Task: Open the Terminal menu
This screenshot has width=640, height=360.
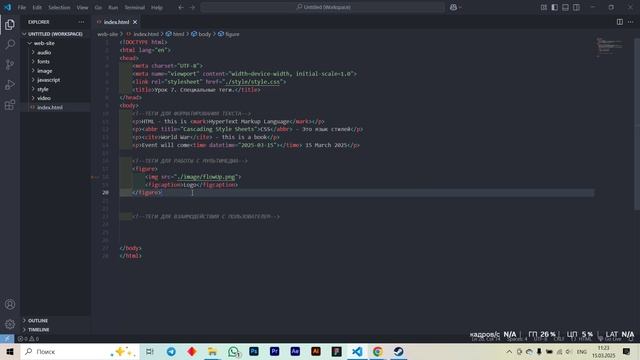Action: [x=135, y=7]
